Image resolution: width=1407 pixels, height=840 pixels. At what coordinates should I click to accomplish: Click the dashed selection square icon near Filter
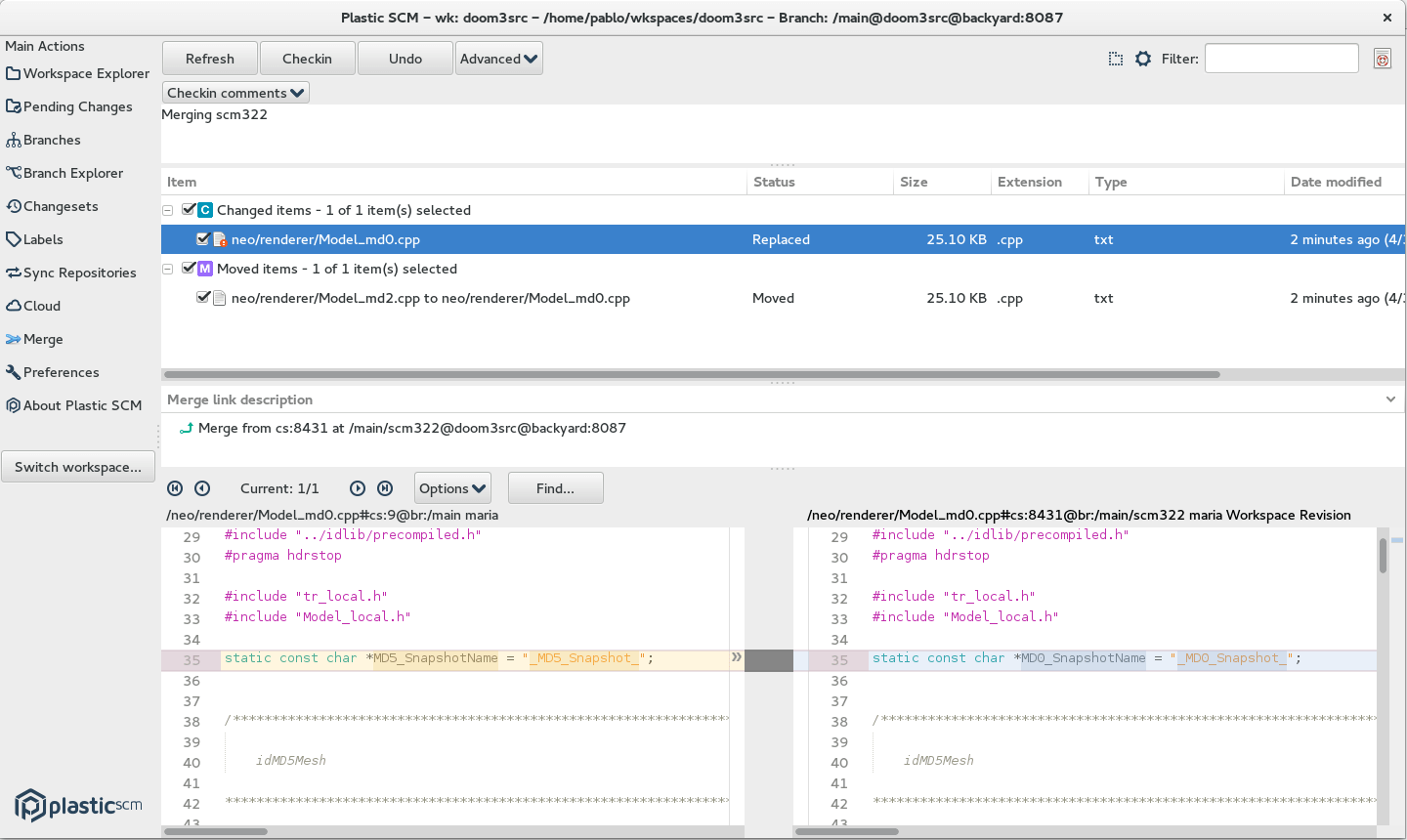1116,59
